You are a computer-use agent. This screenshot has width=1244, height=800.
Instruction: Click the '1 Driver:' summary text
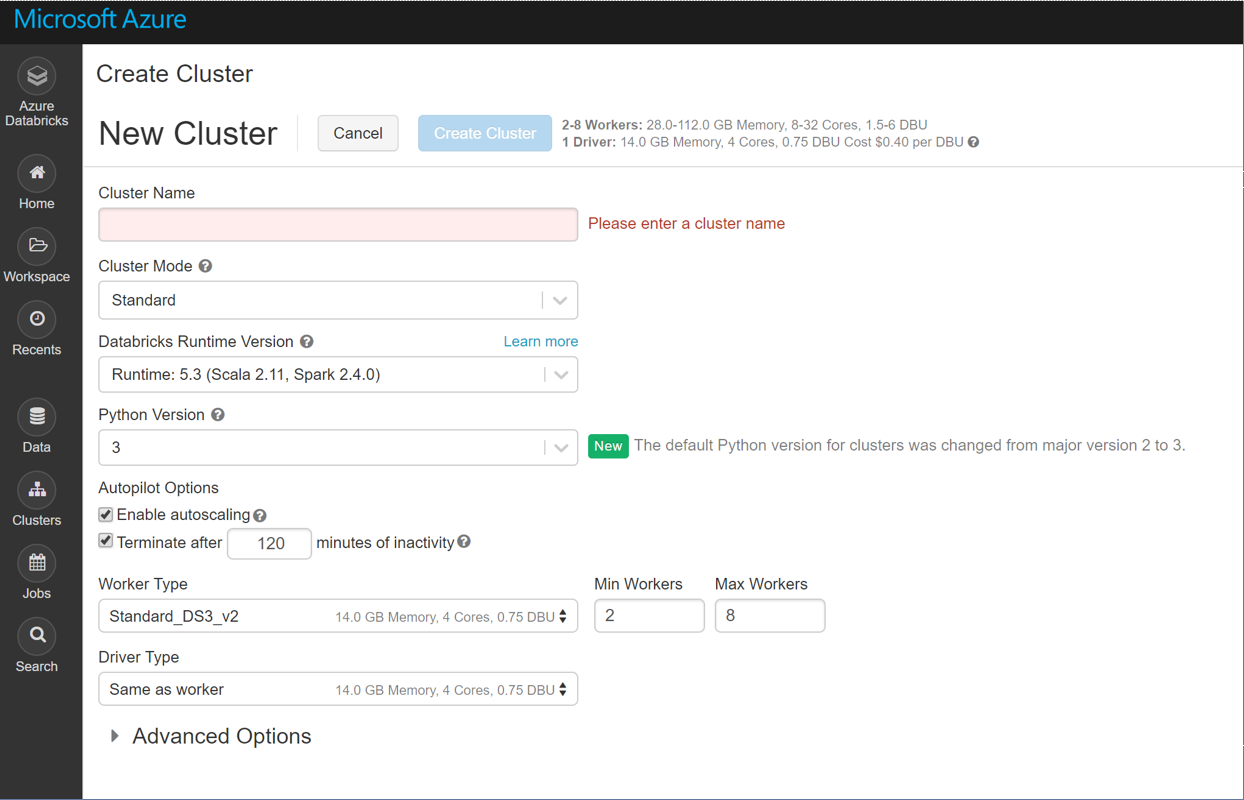[589, 142]
